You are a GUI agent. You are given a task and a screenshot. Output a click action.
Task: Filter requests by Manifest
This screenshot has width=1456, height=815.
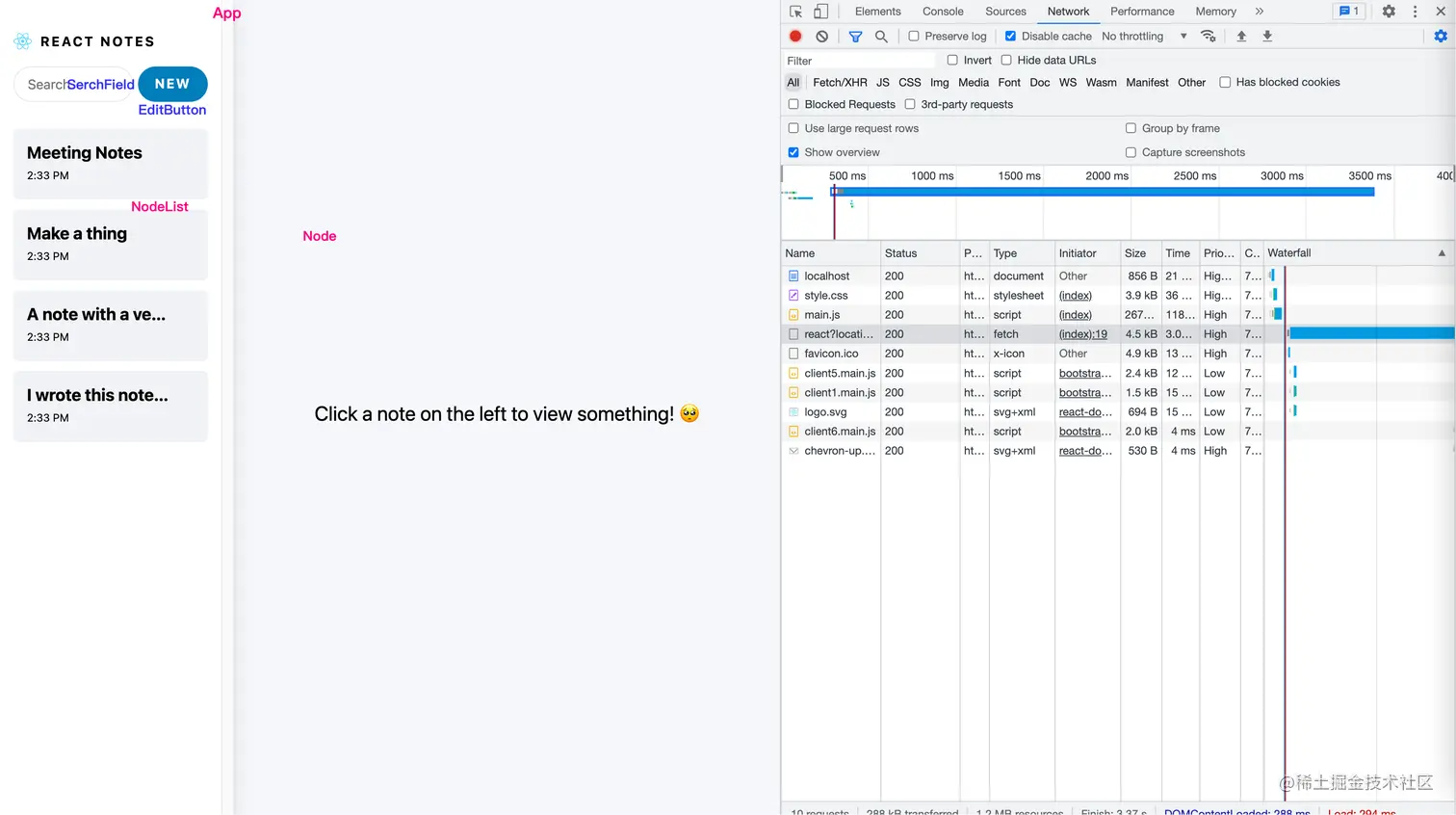pos(1147,82)
